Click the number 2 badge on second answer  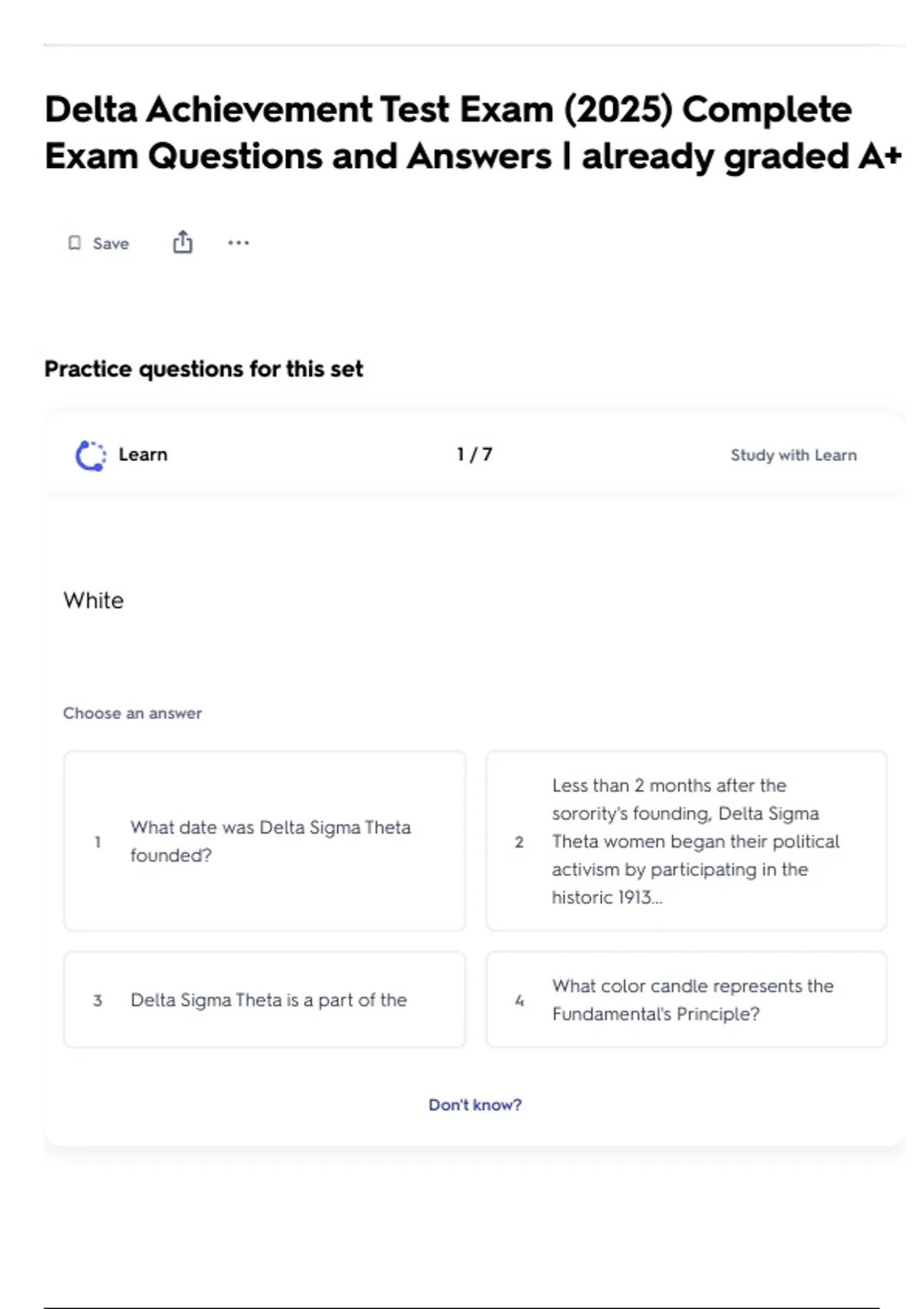[x=519, y=842]
